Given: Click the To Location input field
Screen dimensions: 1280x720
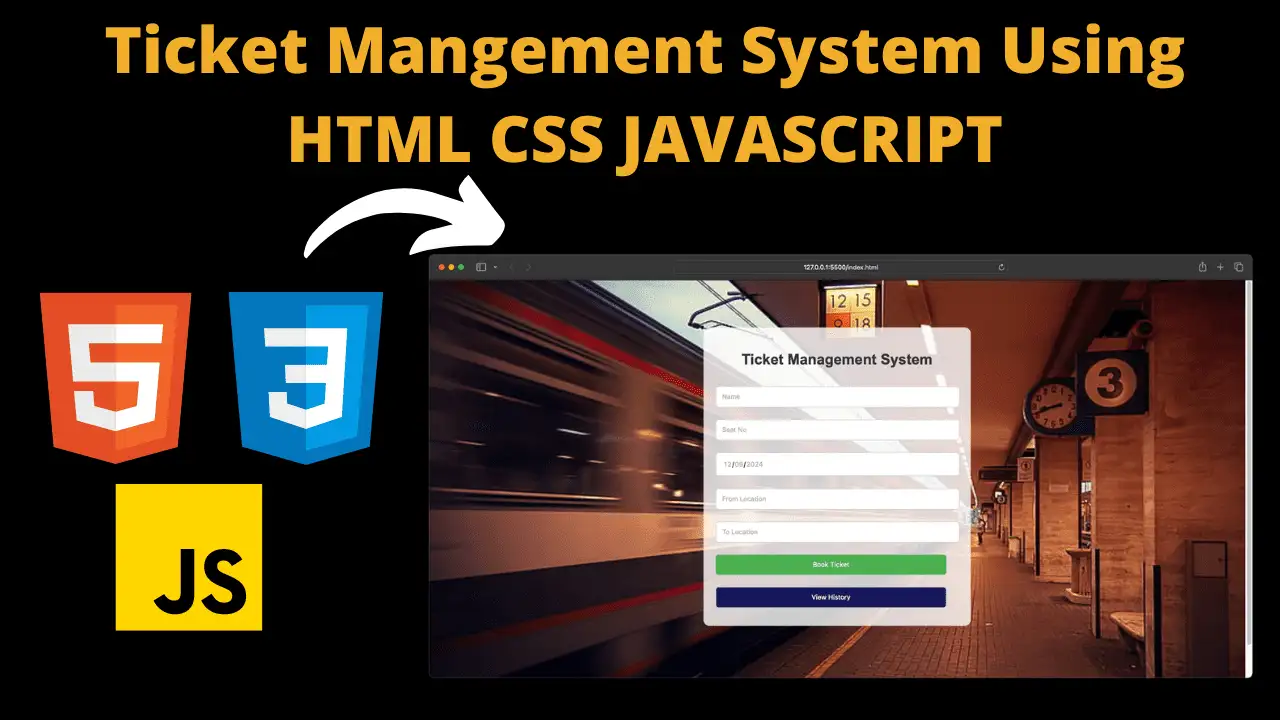Looking at the screenshot, I should pyautogui.click(x=837, y=532).
